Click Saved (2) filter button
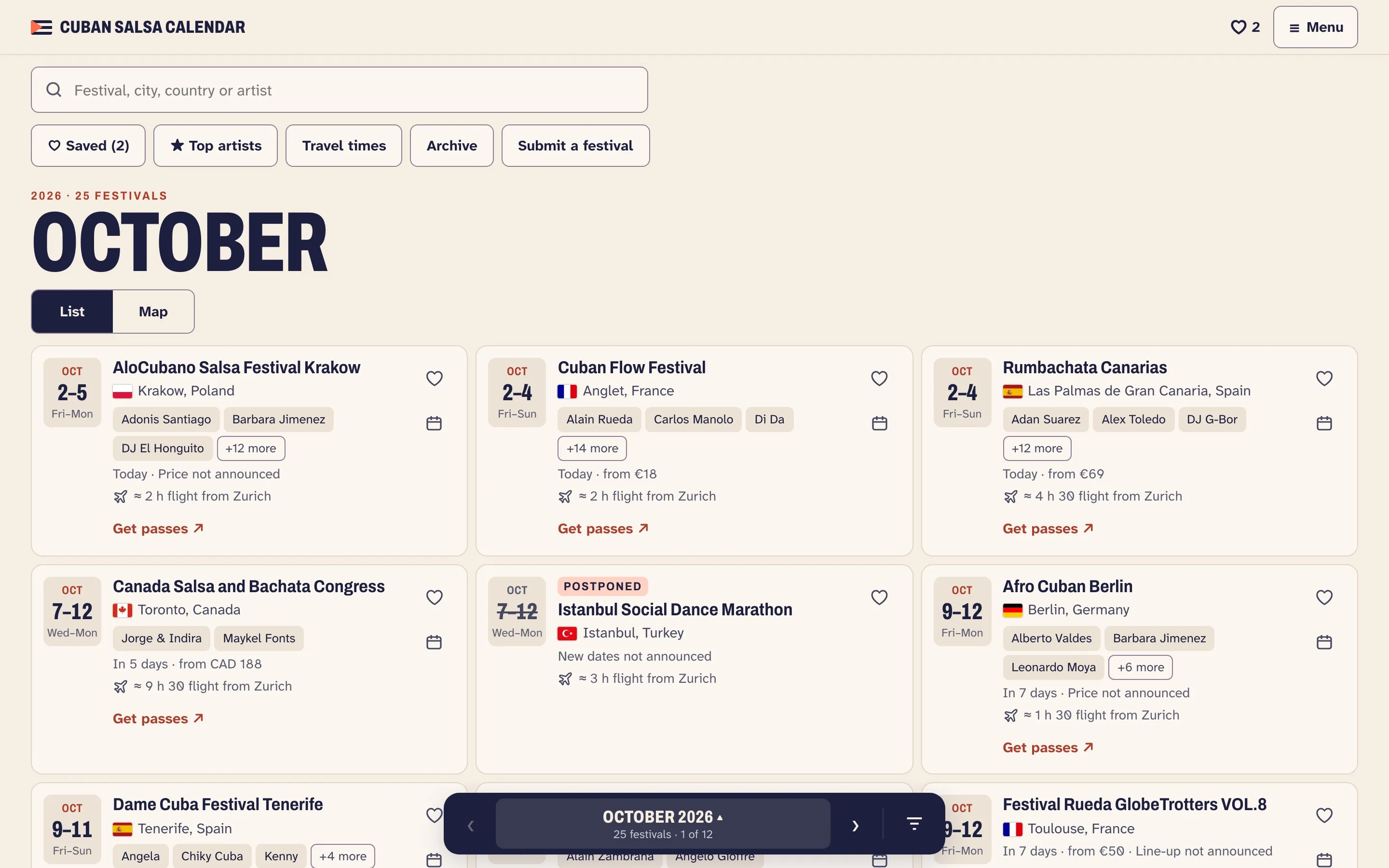This screenshot has height=868, width=1389. [x=88, y=146]
